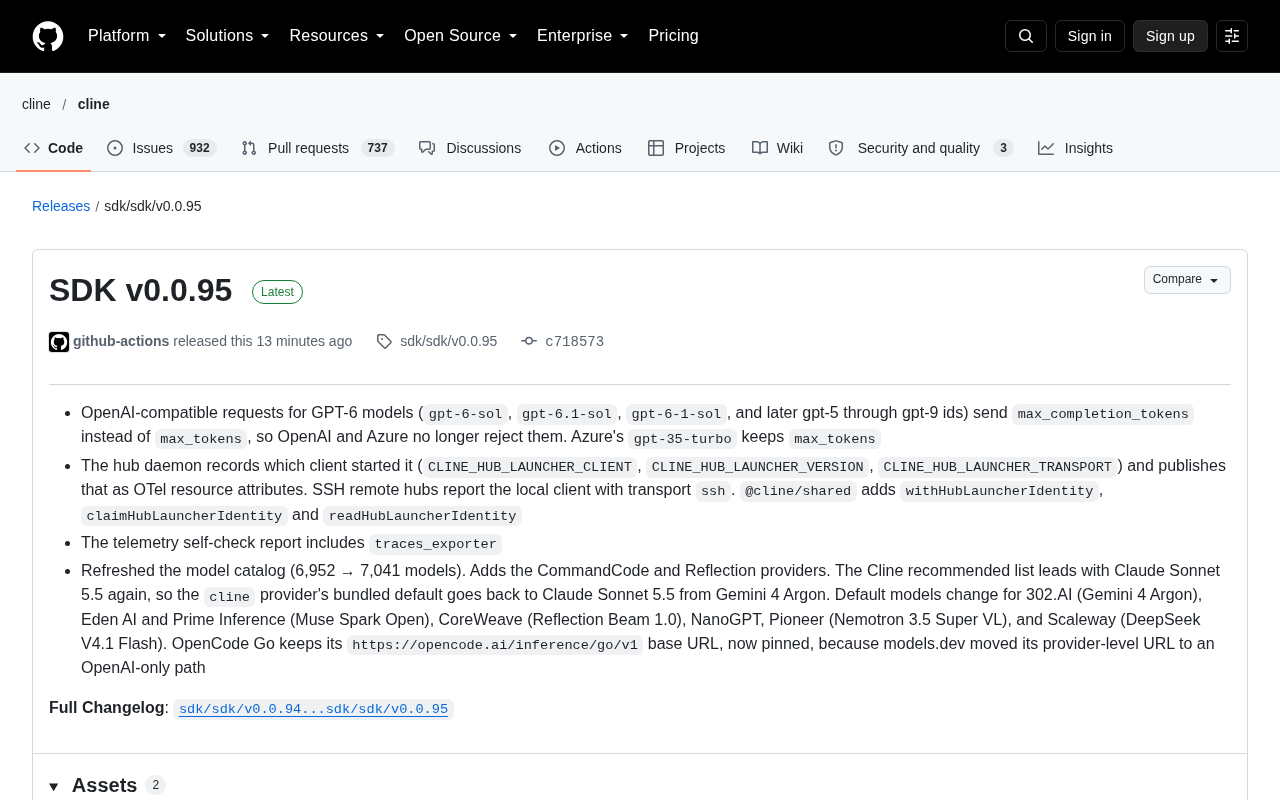Click the commit icon beside c718573
This screenshot has width=1280, height=800.
[x=529, y=342]
